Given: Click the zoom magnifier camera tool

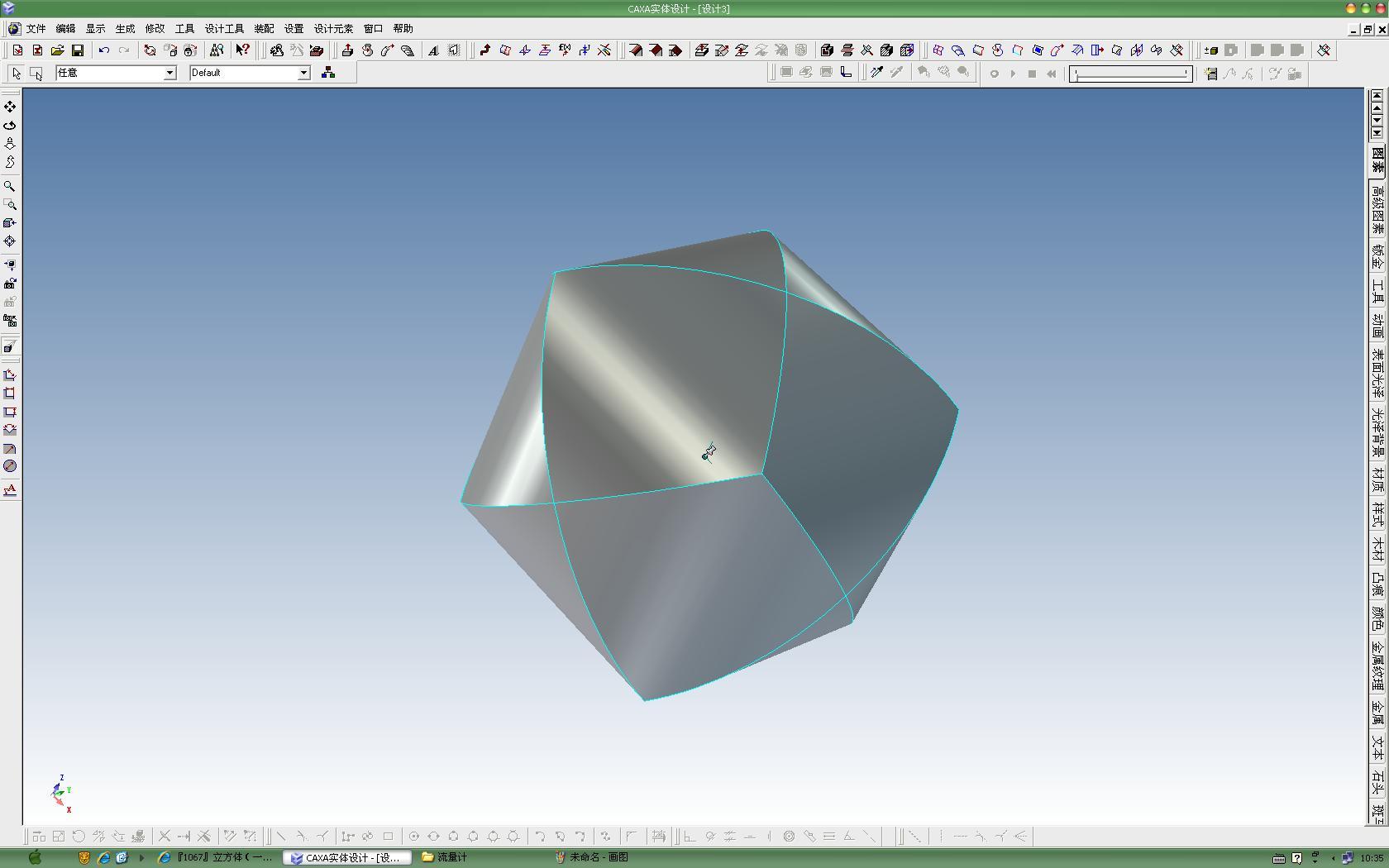Looking at the screenshot, I should tap(10, 186).
